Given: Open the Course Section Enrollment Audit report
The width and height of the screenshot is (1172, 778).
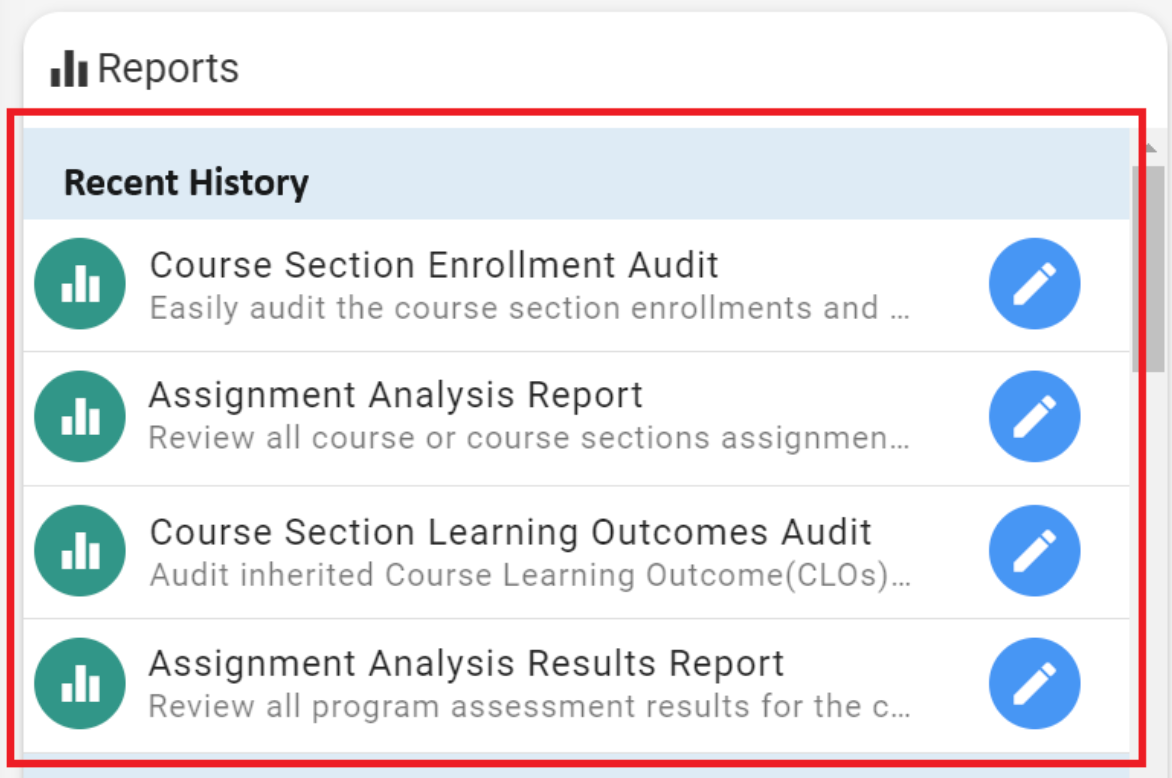Looking at the screenshot, I should point(434,265).
